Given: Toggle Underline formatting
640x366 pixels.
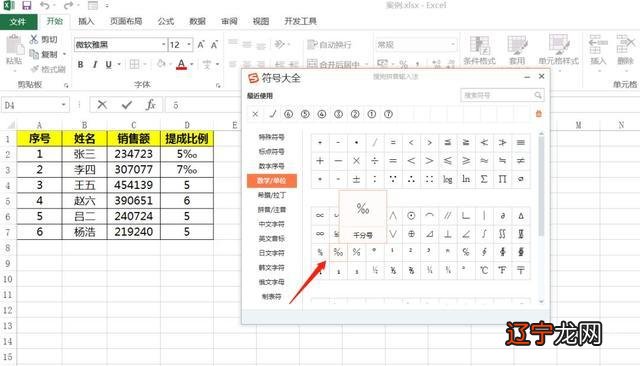Looking at the screenshot, I should click(x=109, y=64).
